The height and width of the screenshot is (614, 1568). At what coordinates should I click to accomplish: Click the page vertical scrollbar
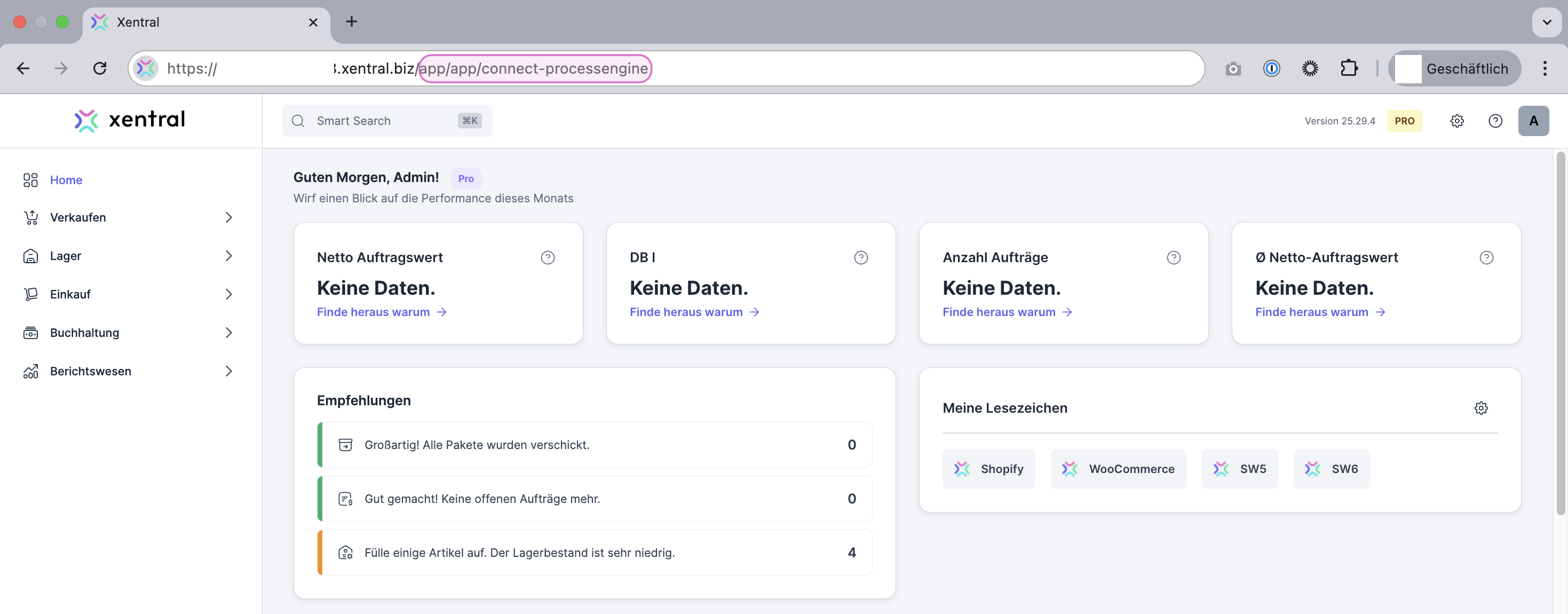pyautogui.click(x=1559, y=335)
